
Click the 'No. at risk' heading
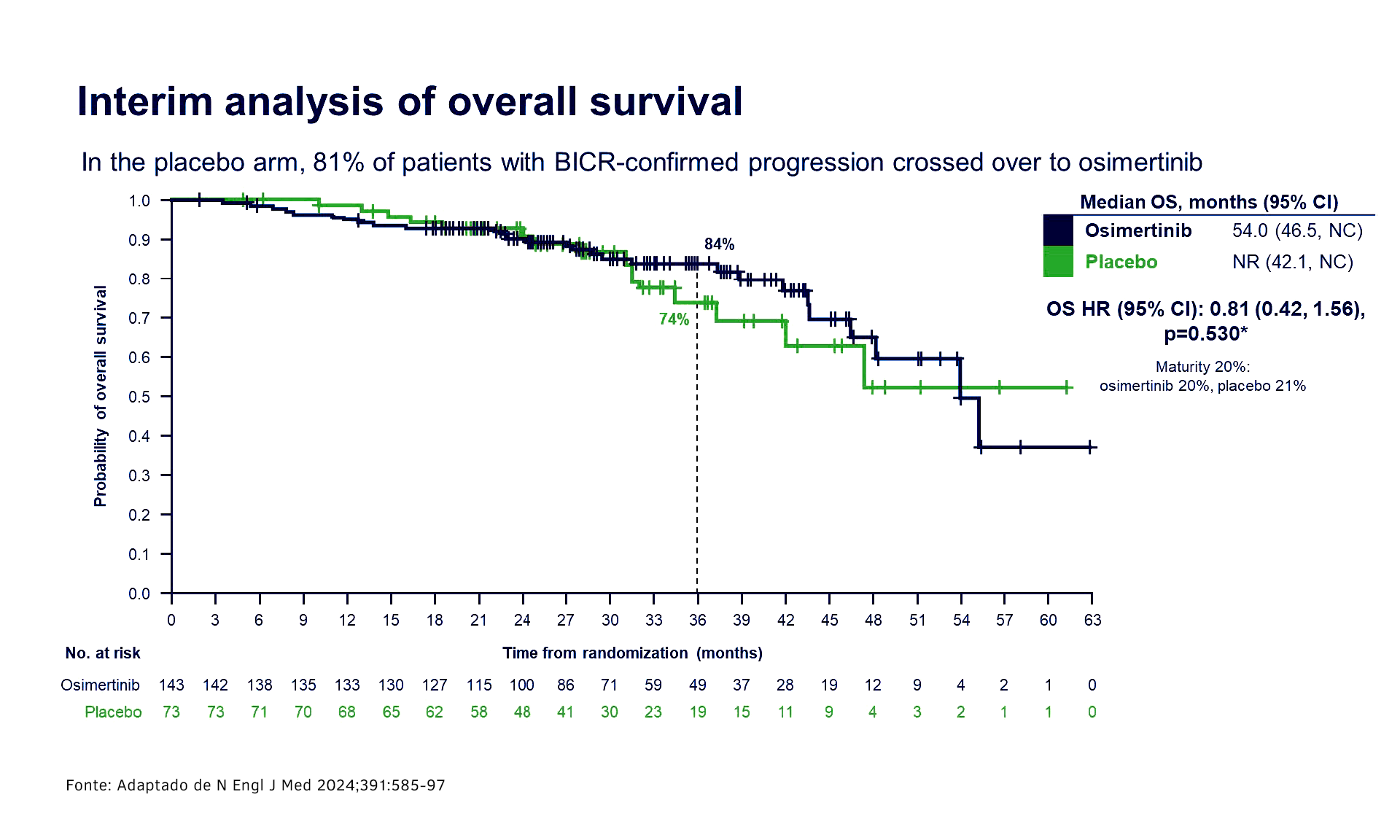click(x=103, y=653)
